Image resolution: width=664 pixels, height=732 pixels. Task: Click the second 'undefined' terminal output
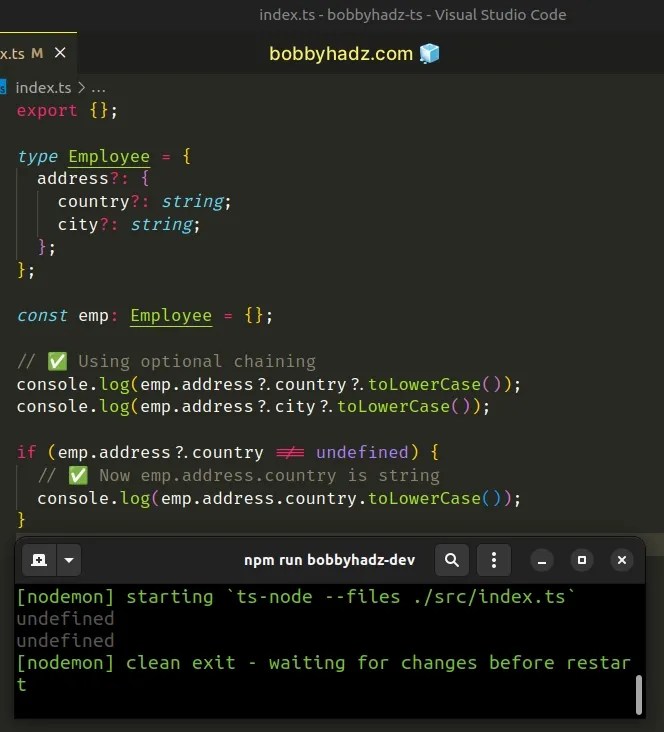(65, 641)
